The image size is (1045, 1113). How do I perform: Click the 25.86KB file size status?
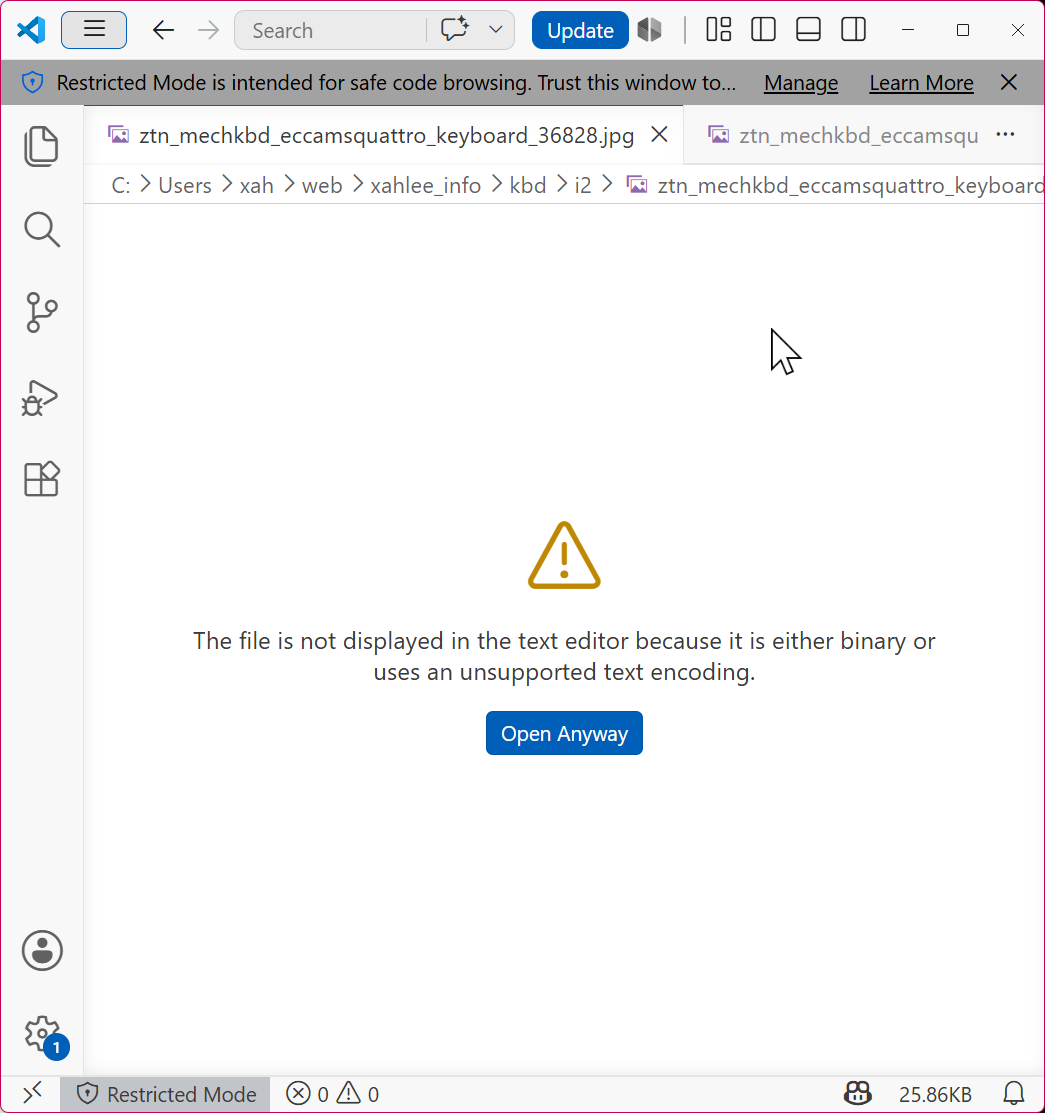click(x=935, y=1094)
